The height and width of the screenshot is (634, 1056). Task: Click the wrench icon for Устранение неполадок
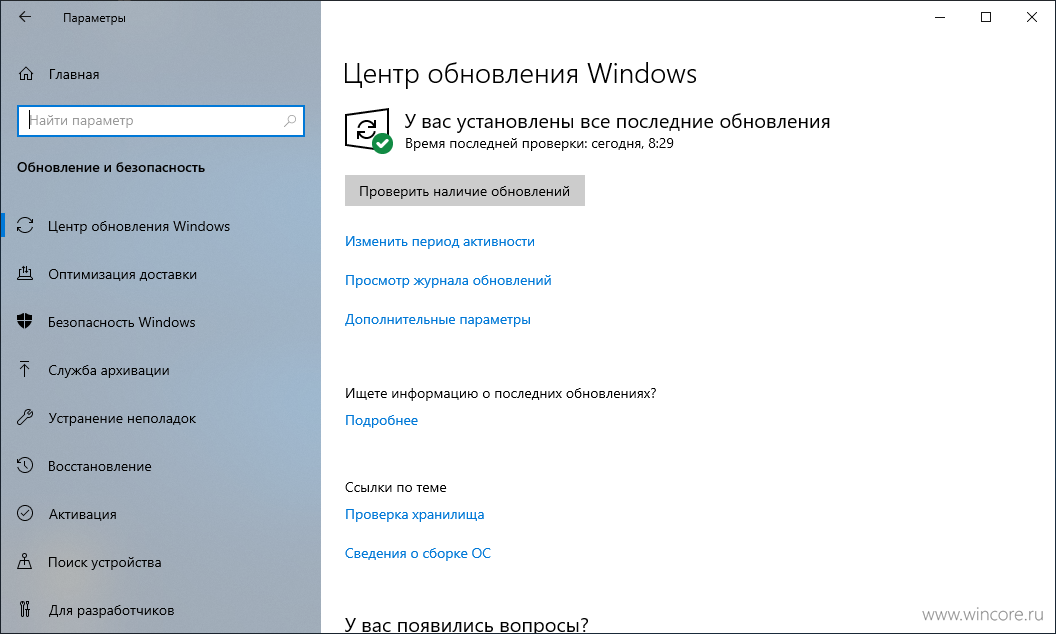tap(25, 418)
